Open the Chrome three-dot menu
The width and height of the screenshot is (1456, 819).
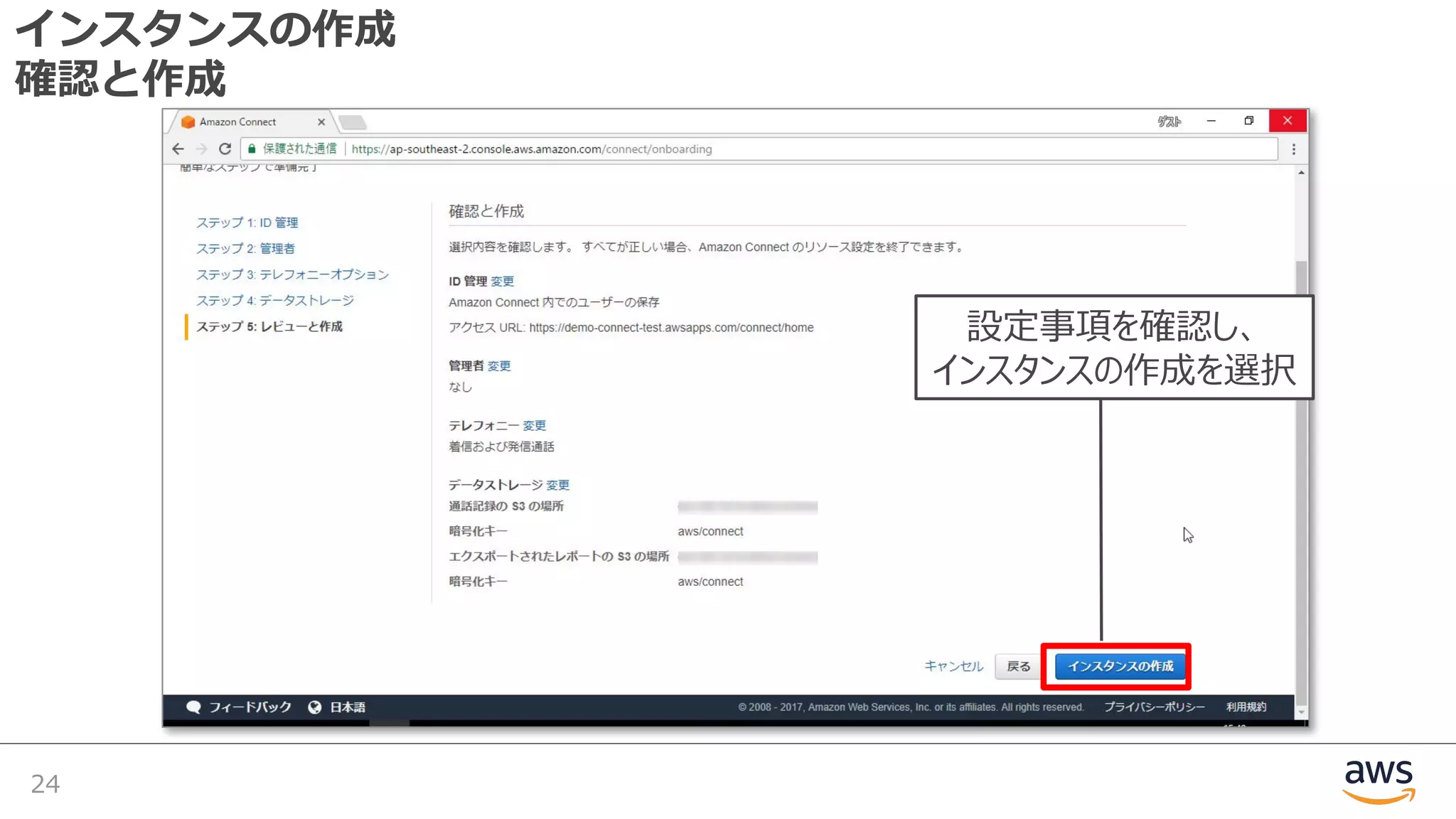(x=1293, y=149)
